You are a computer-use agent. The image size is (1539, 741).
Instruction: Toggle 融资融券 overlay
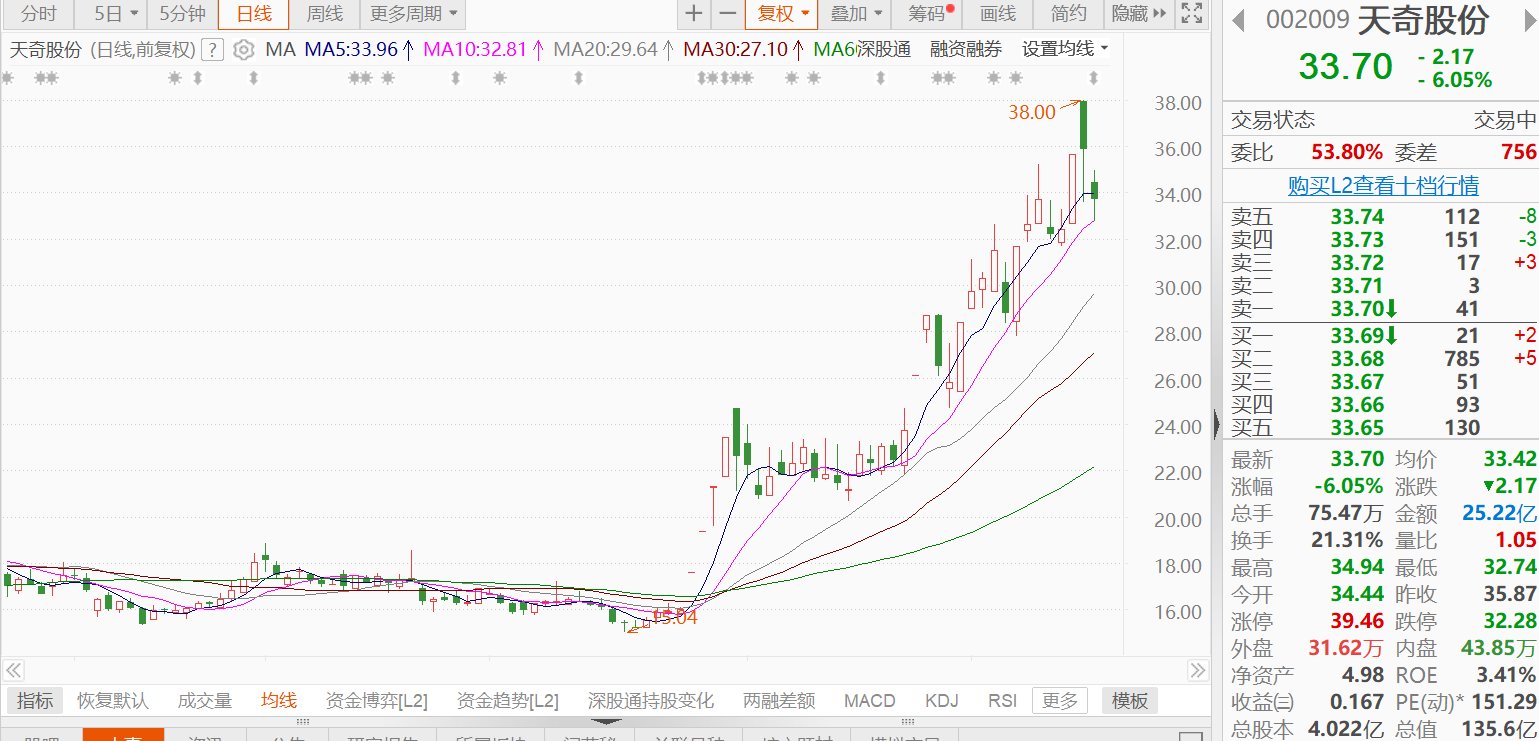(x=965, y=49)
